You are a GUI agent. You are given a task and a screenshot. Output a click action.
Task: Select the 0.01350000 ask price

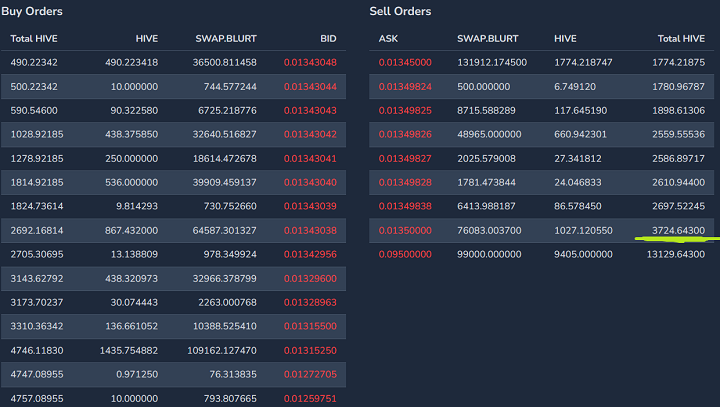coord(405,230)
